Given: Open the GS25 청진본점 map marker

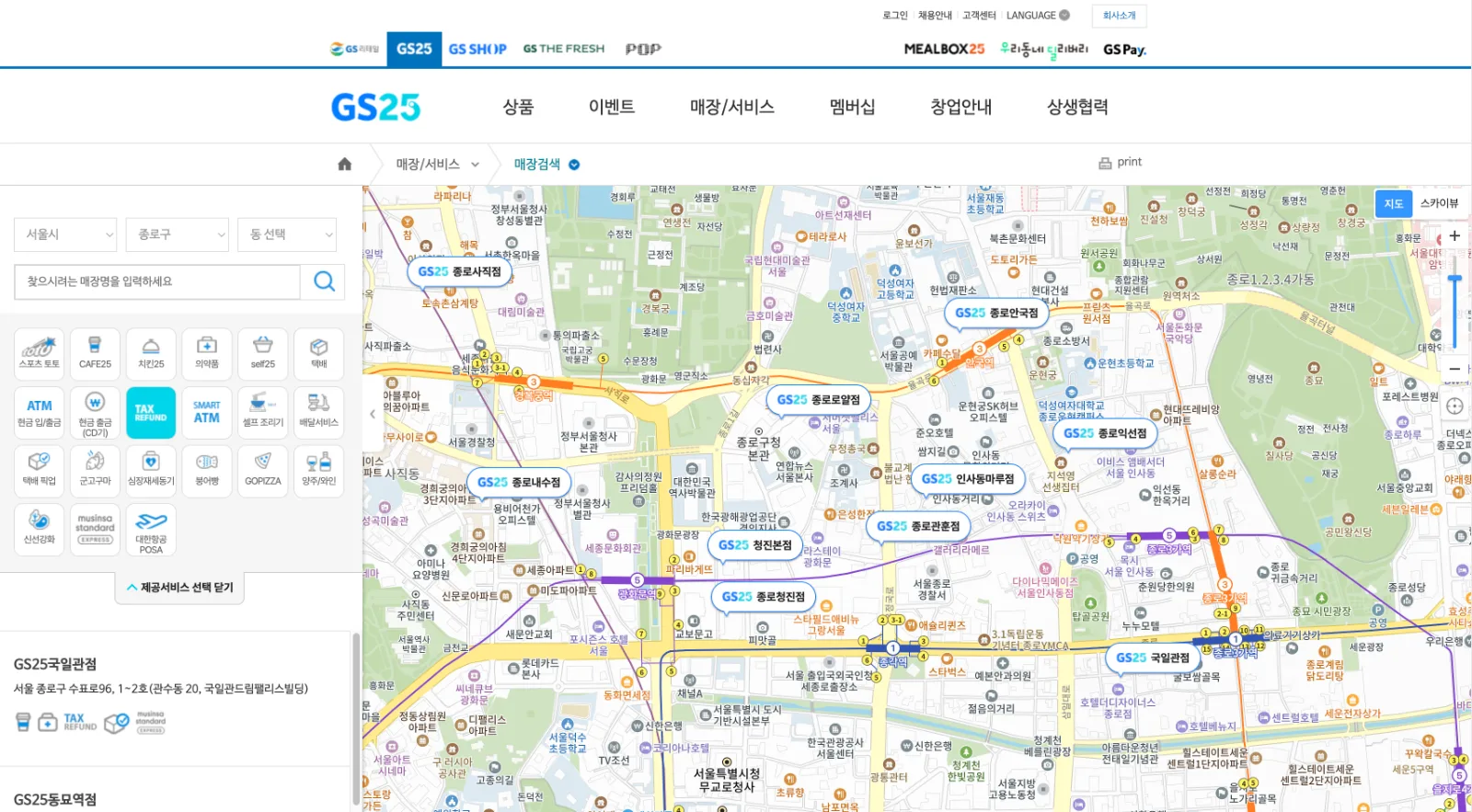Looking at the screenshot, I should [755, 545].
